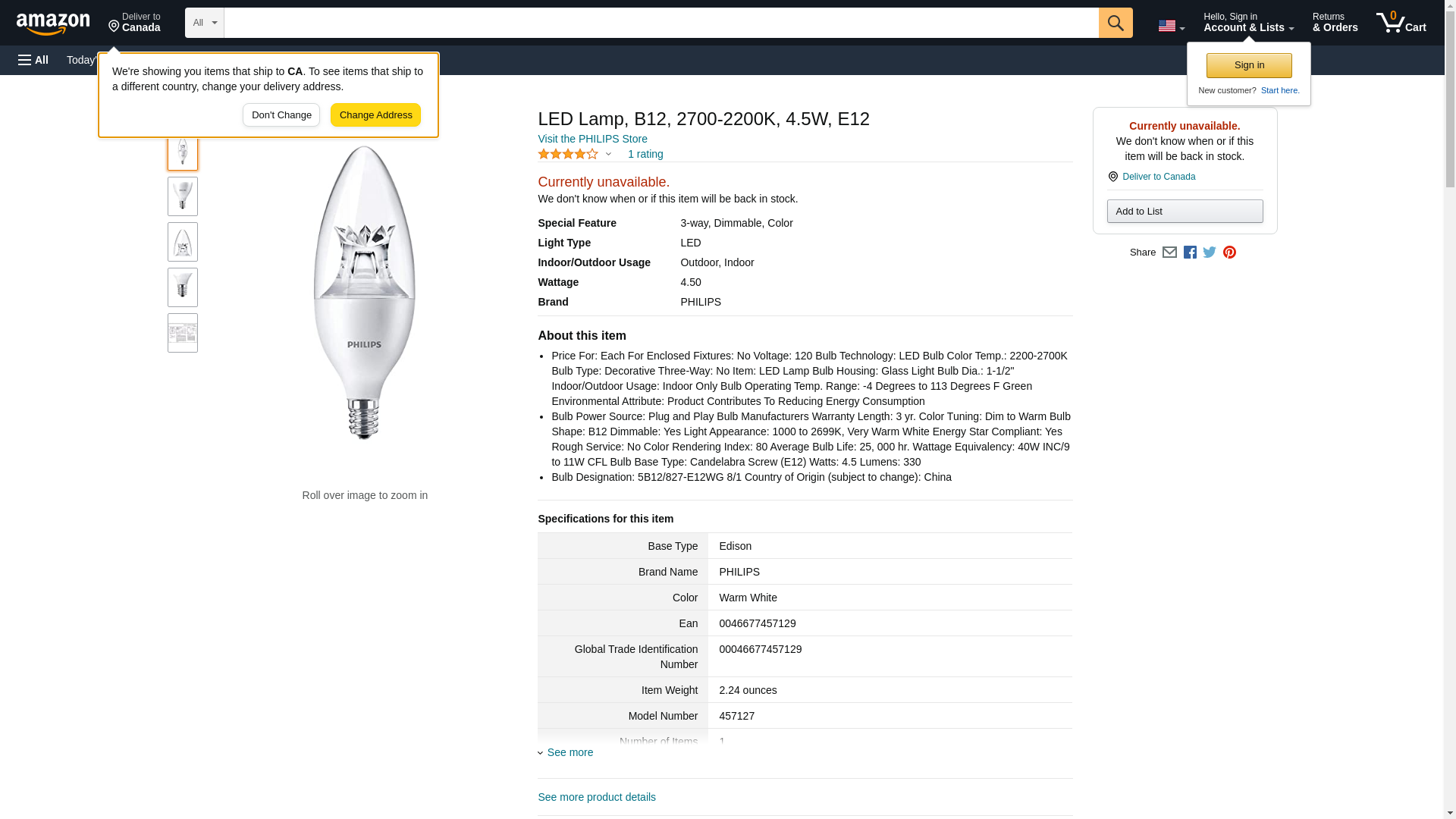Click Don't Change button
The height and width of the screenshot is (819, 1456).
pyautogui.click(x=281, y=115)
